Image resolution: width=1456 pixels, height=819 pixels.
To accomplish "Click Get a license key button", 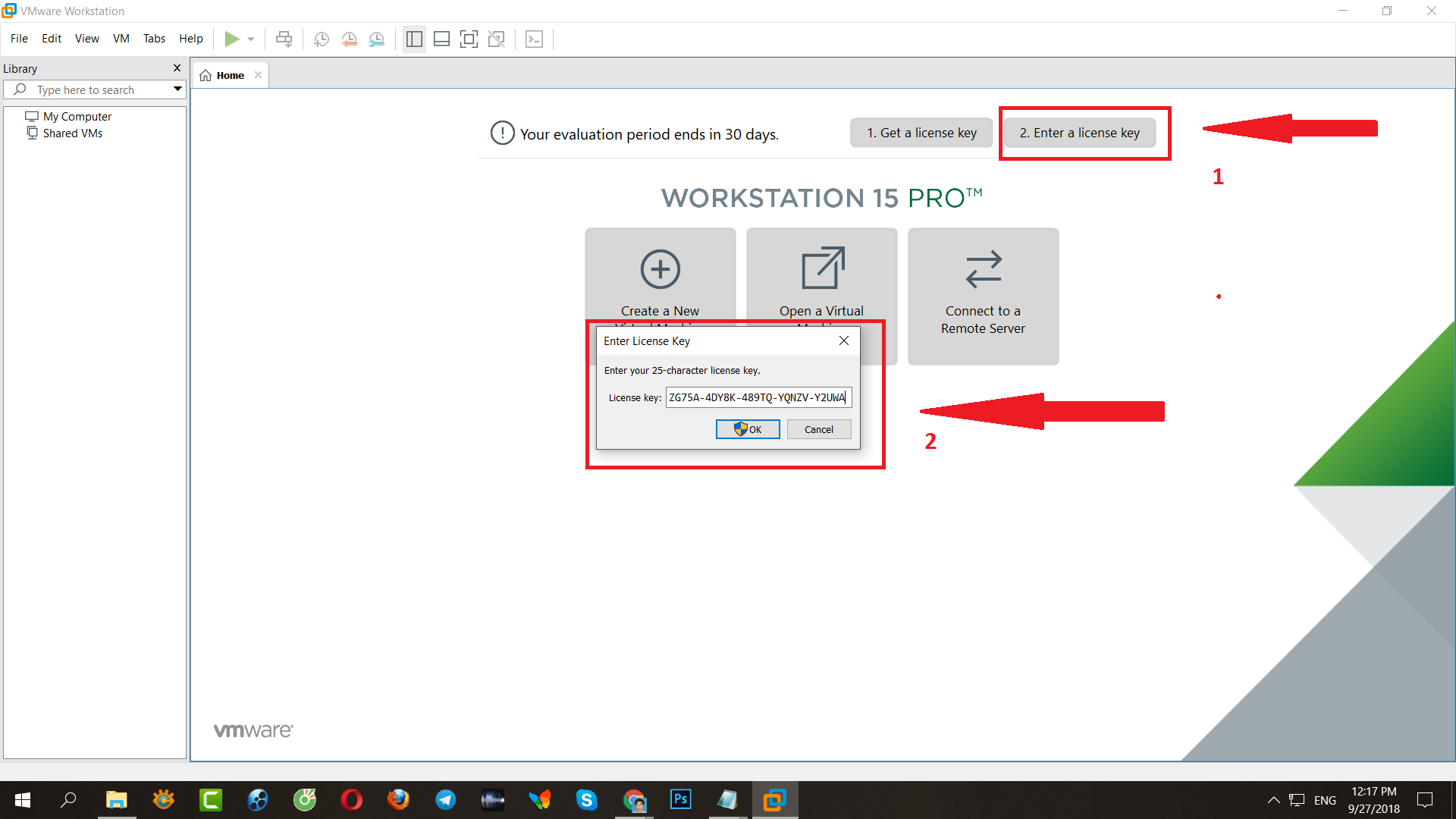I will point(921,133).
